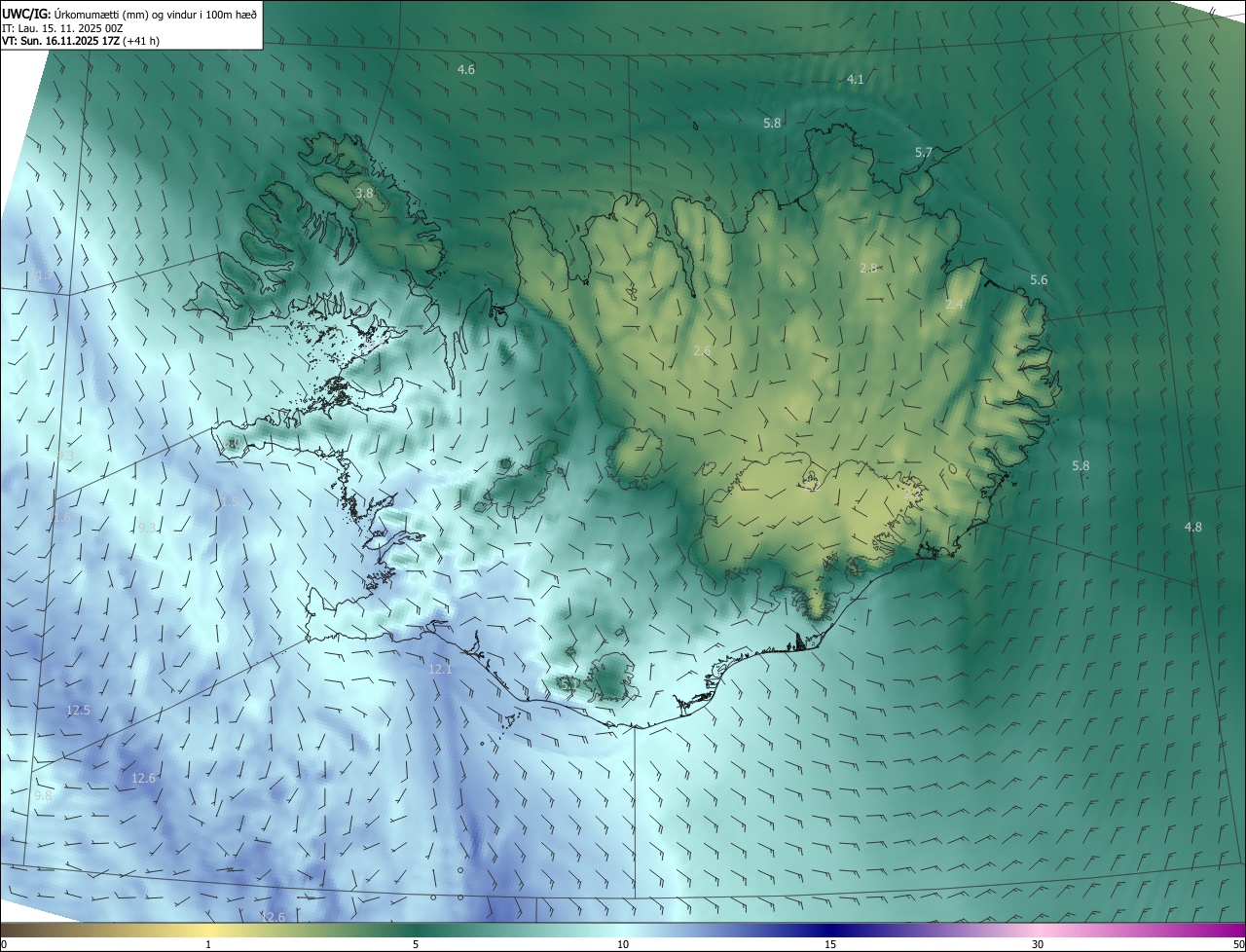Click the 5.8 value off the east coast
Image resolution: width=1246 pixels, height=952 pixels.
pos(1081,466)
